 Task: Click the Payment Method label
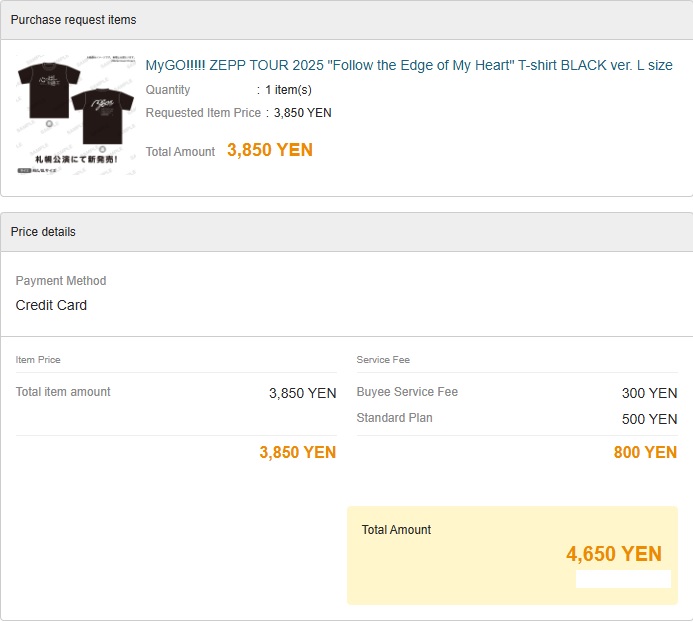(61, 281)
